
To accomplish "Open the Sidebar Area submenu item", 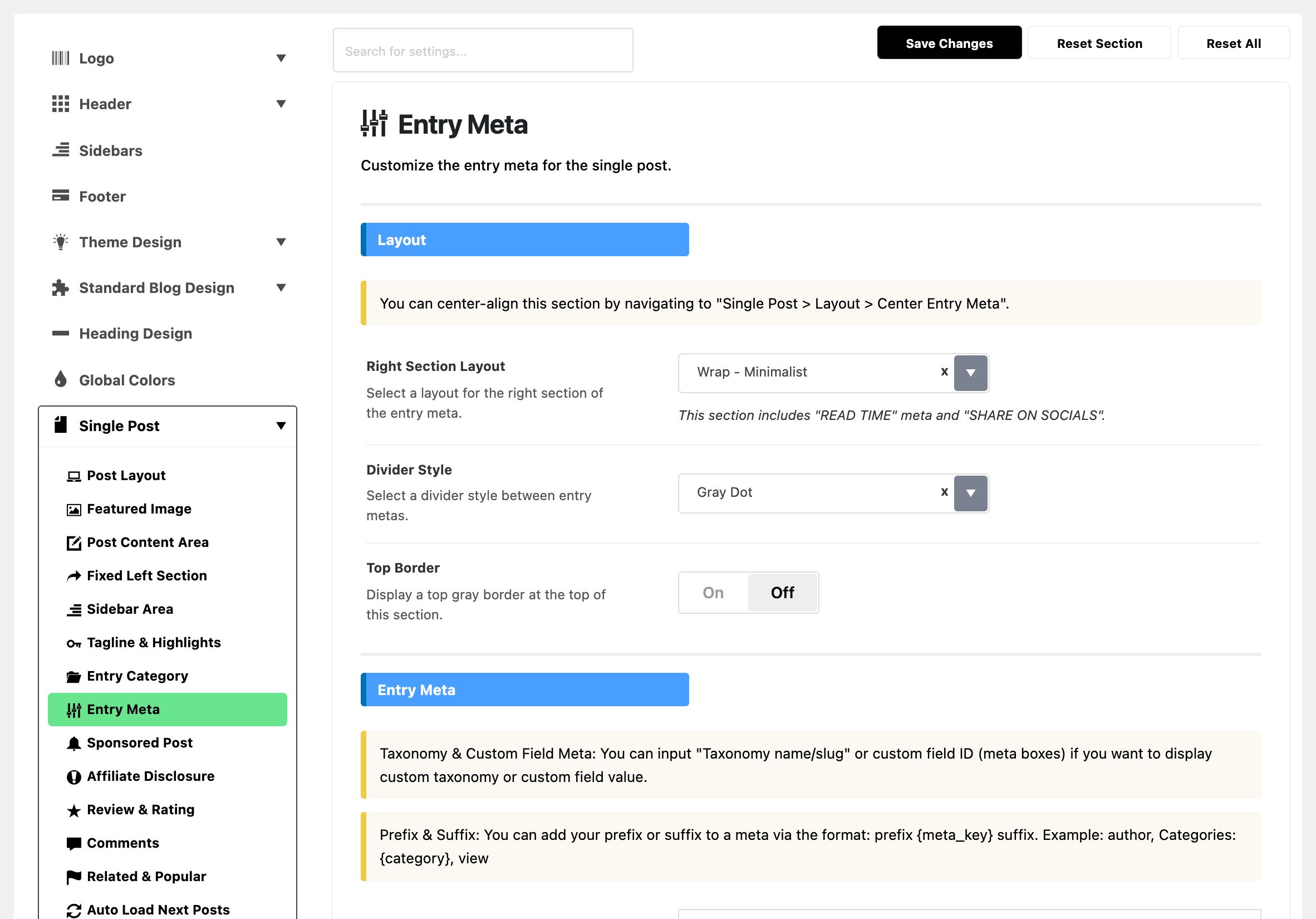I will pyautogui.click(x=130, y=609).
